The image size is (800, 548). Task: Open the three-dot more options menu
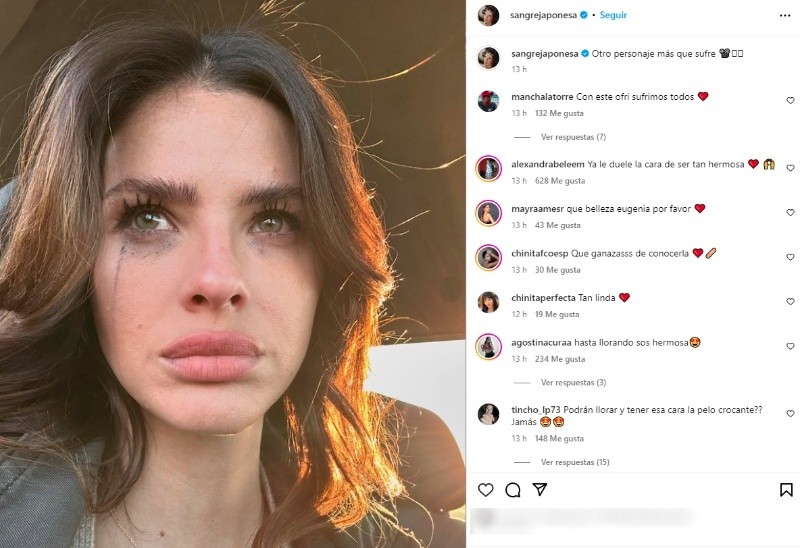coord(785,15)
